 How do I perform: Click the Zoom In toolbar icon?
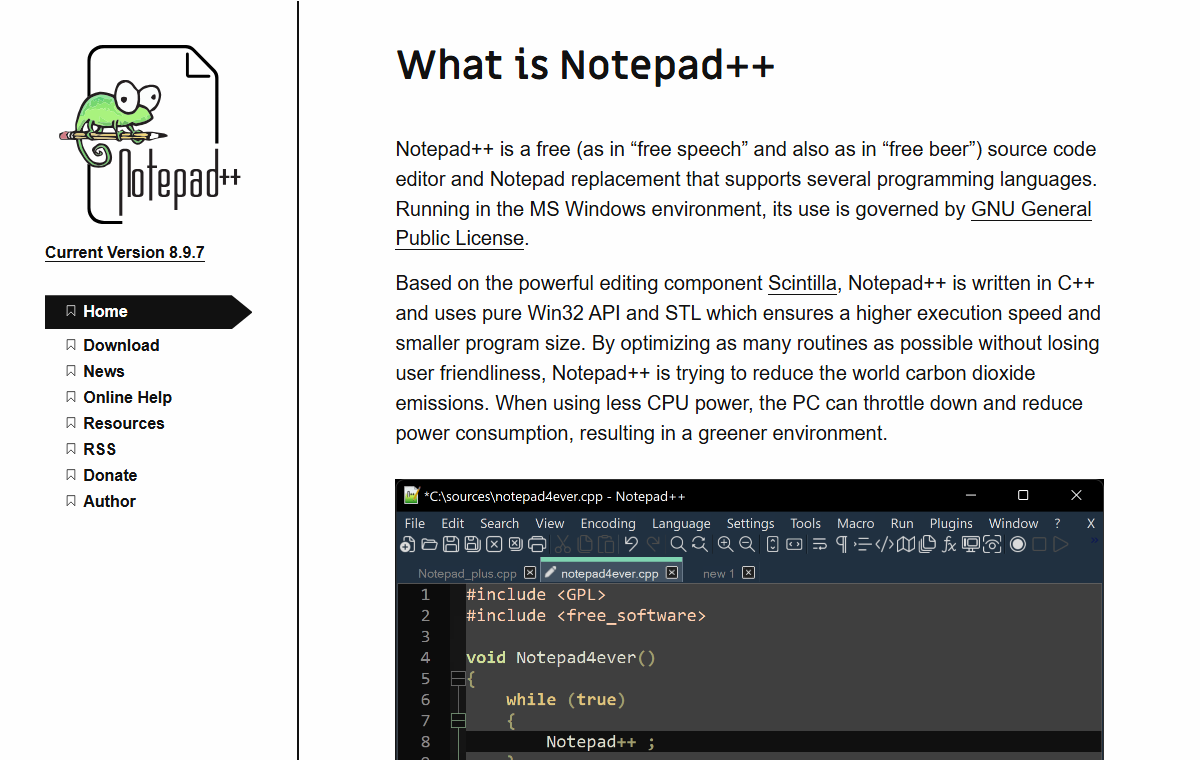(725, 544)
